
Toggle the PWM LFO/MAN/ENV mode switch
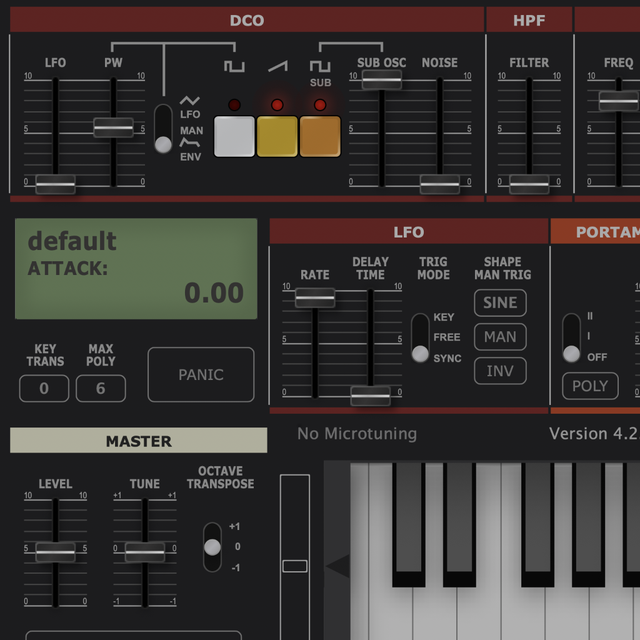pos(163,128)
